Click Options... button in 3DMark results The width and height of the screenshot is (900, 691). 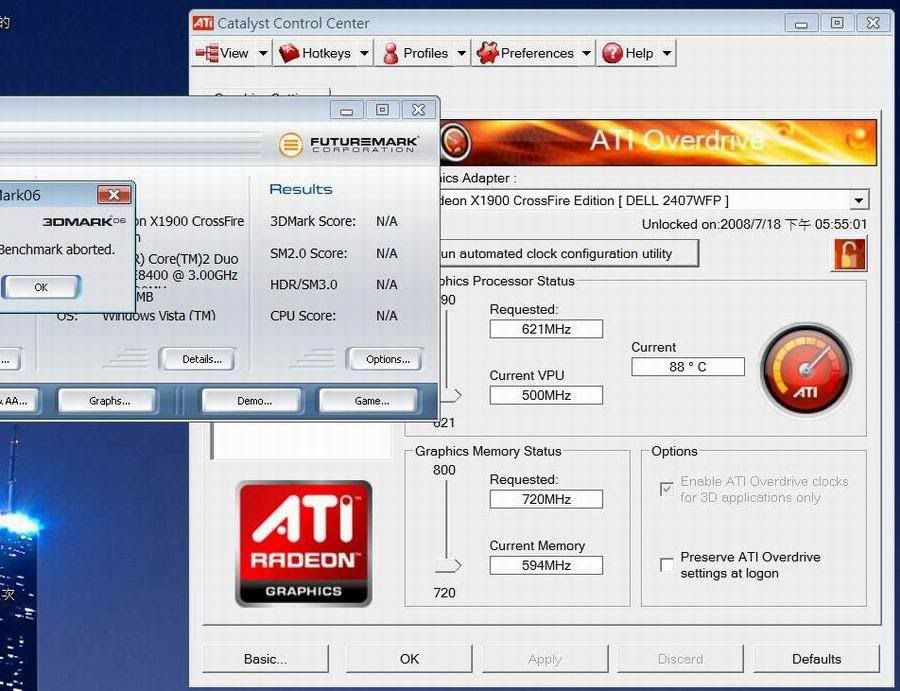pos(387,359)
